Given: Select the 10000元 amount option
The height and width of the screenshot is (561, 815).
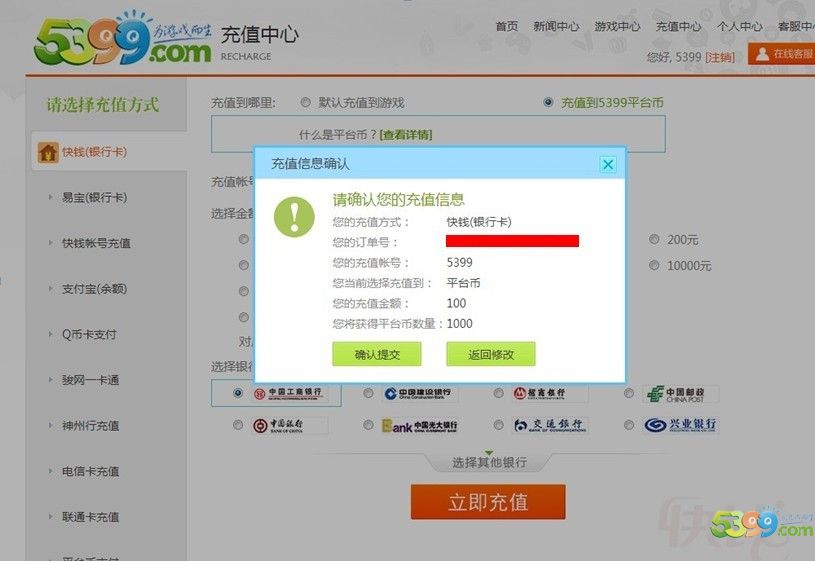Looking at the screenshot, I should (x=654, y=265).
